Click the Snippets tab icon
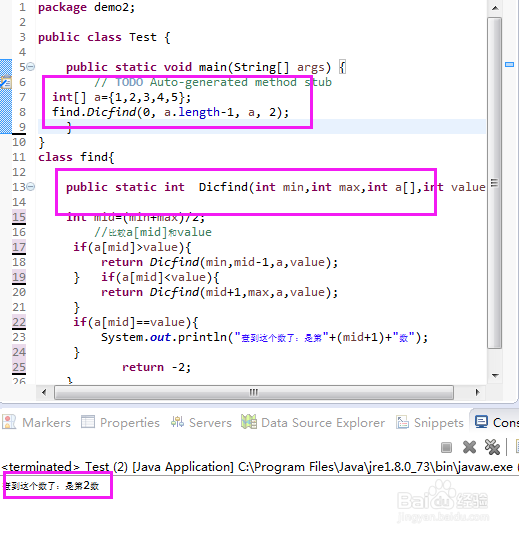Screen dimensions: 519x535 [402, 422]
